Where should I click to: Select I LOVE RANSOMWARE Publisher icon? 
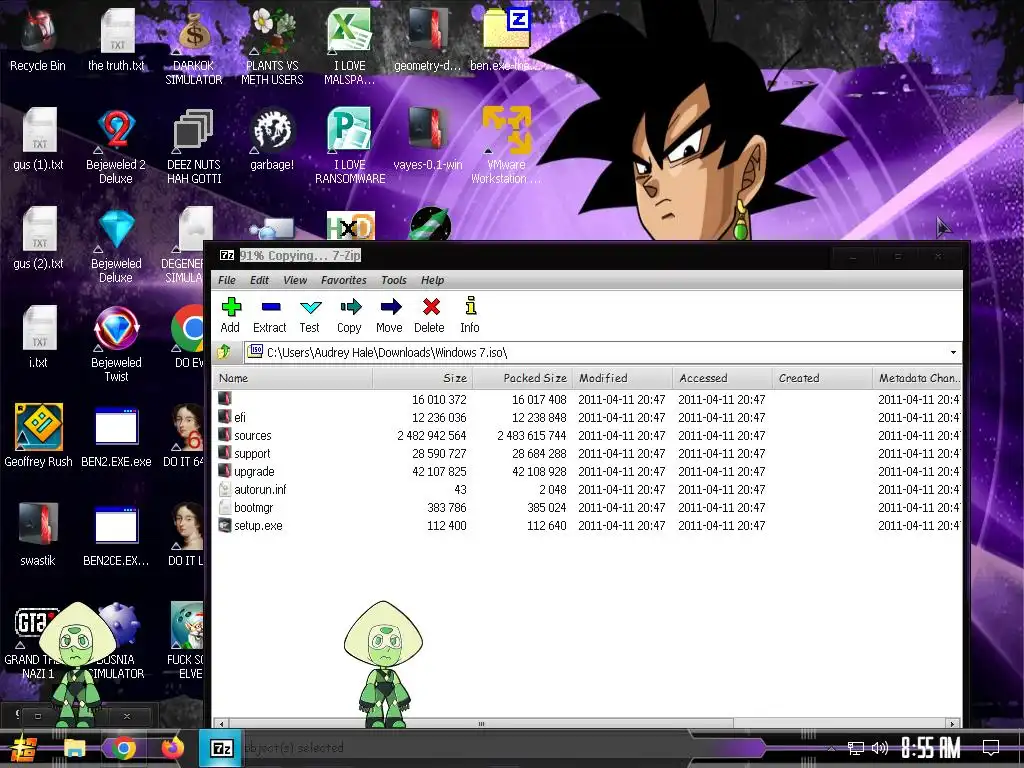point(350,146)
